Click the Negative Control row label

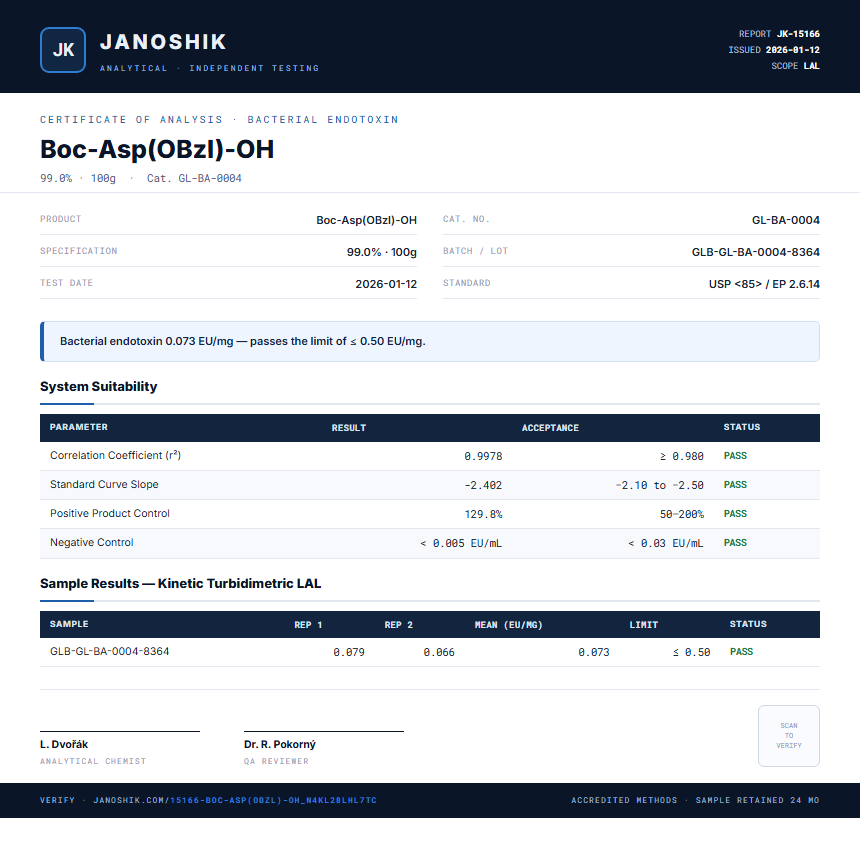click(92, 543)
